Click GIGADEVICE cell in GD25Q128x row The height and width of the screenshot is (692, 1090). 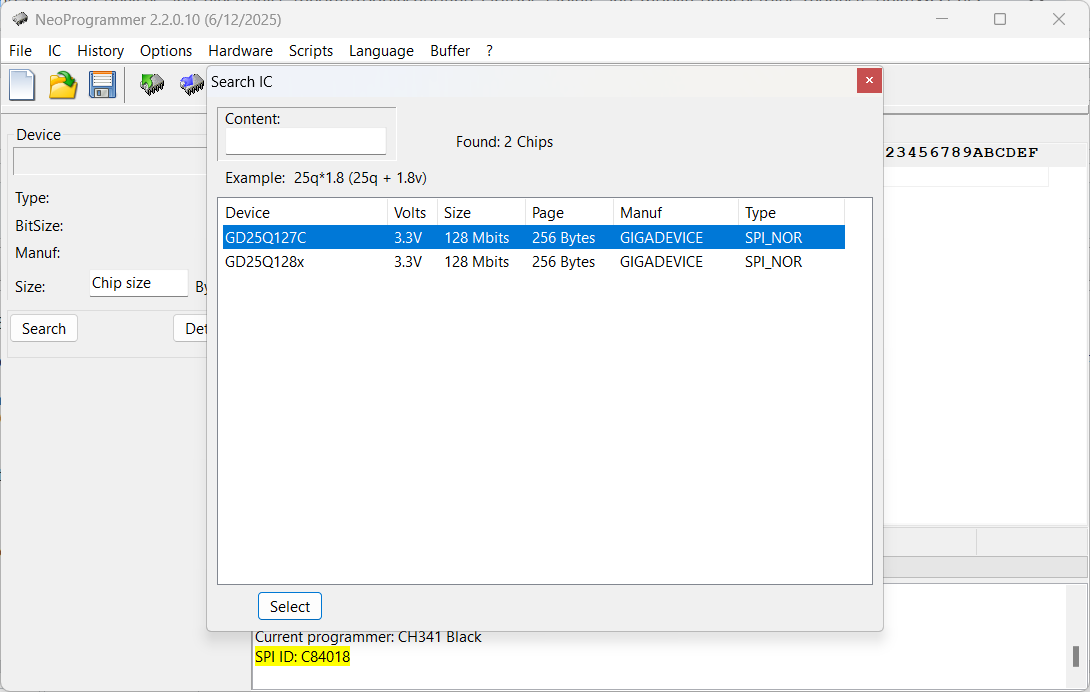point(661,261)
